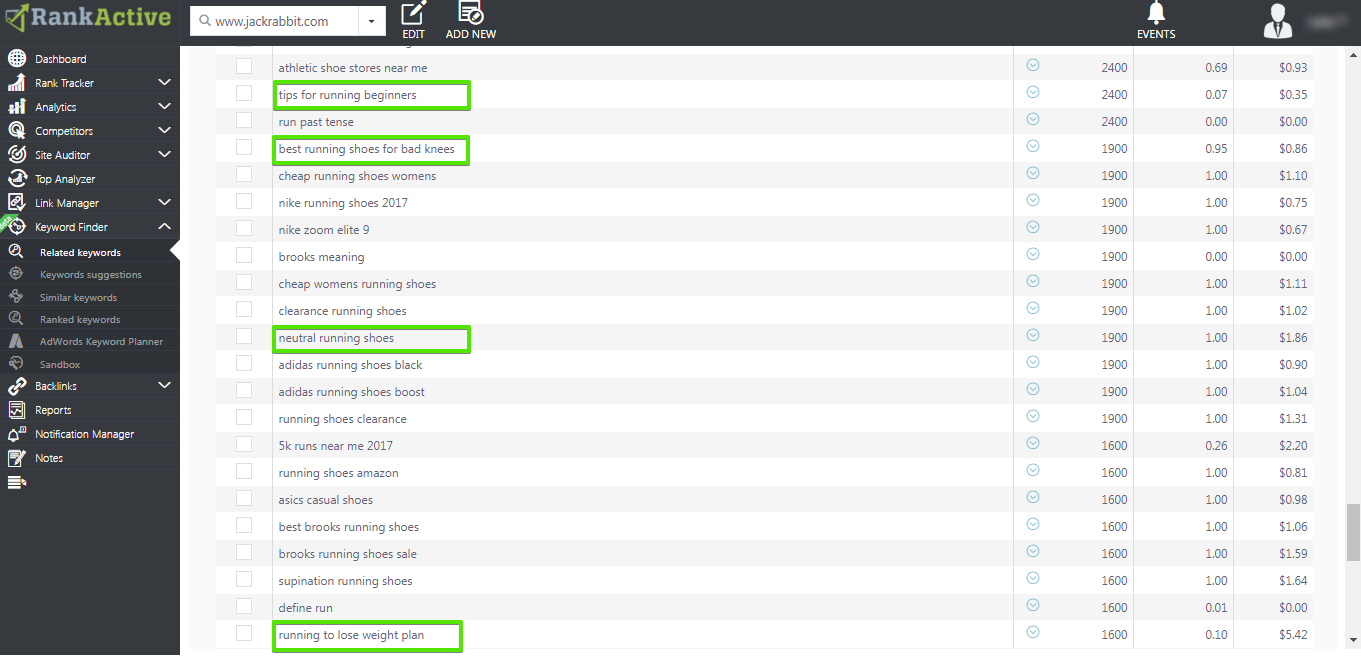Click the Dashboard globe icon
Screen dimensions: 1361x657
tap(17, 59)
